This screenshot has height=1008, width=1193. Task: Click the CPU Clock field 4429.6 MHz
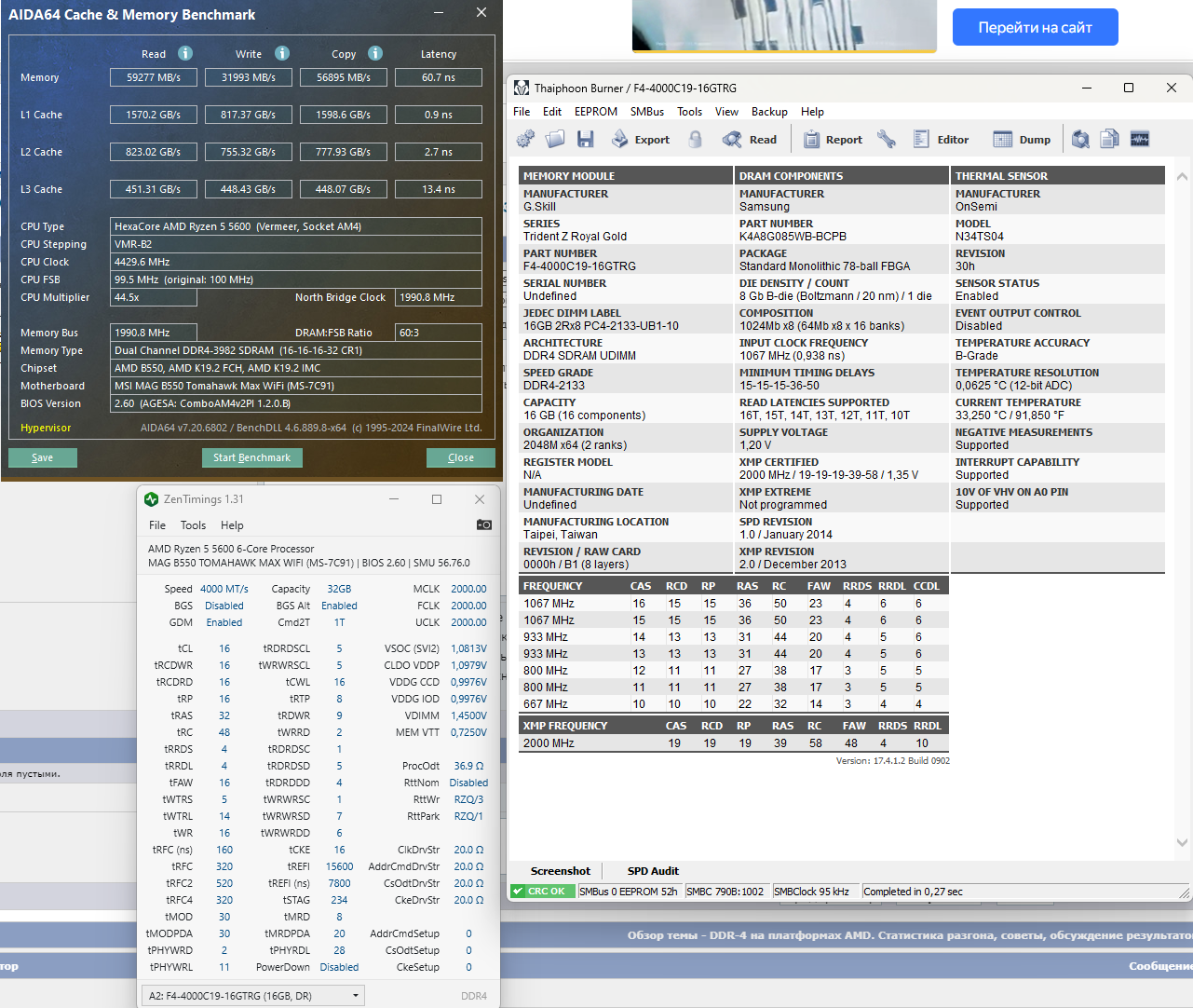click(x=296, y=262)
